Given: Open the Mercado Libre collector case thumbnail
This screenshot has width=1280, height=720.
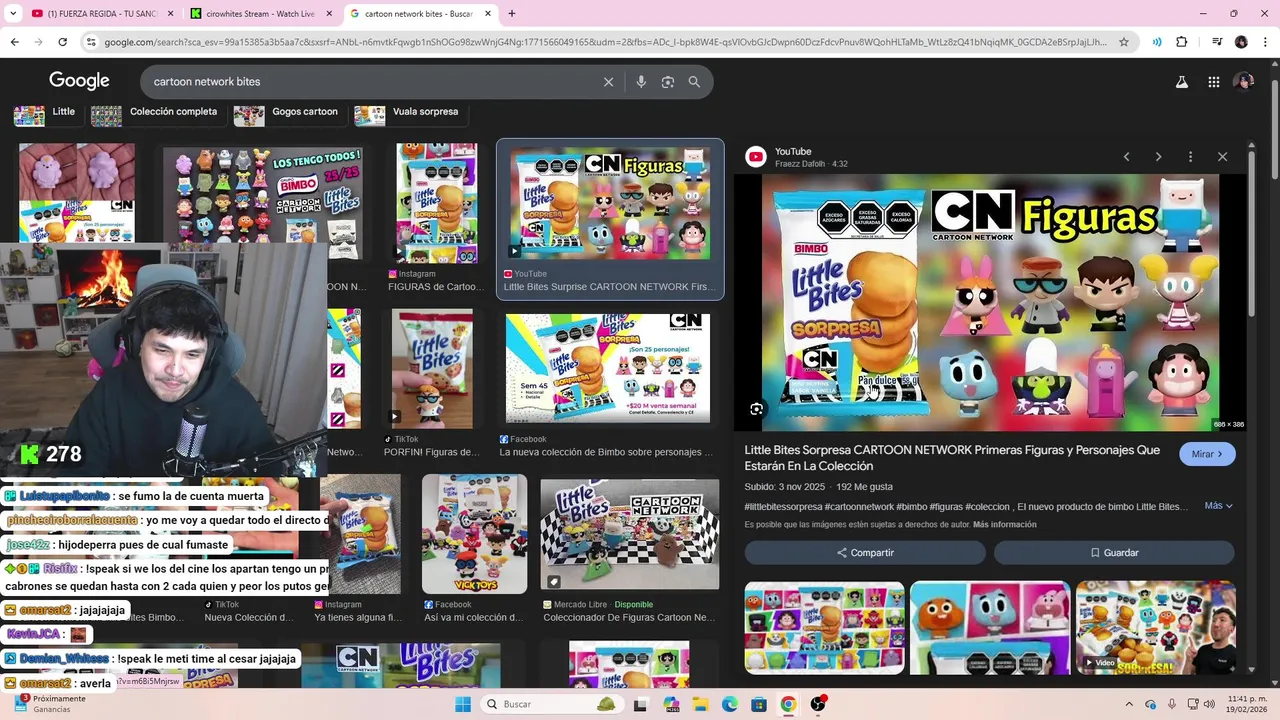Looking at the screenshot, I should (630, 535).
